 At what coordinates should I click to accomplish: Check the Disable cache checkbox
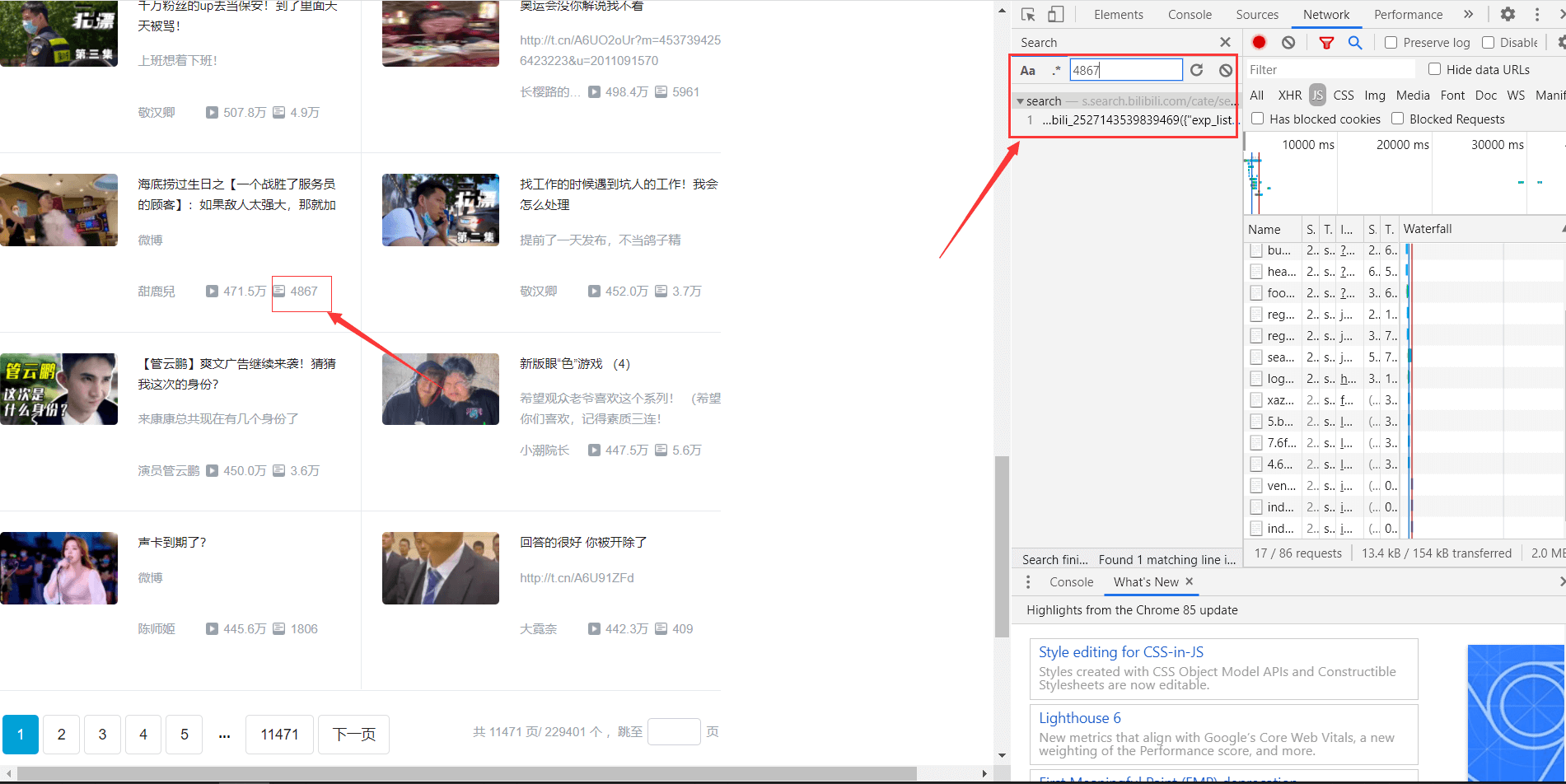(1488, 42)
